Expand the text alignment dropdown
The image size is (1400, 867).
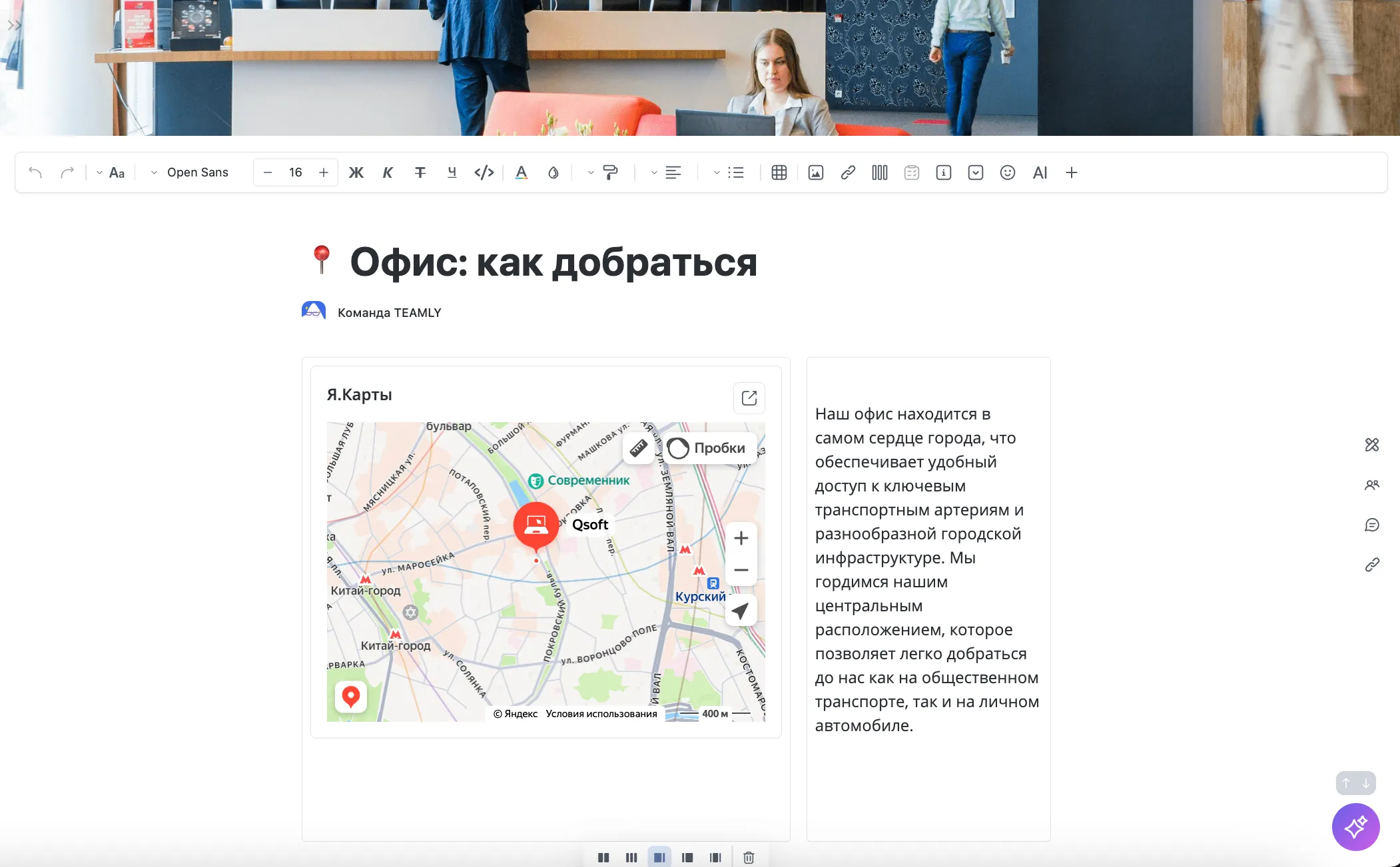654,173
